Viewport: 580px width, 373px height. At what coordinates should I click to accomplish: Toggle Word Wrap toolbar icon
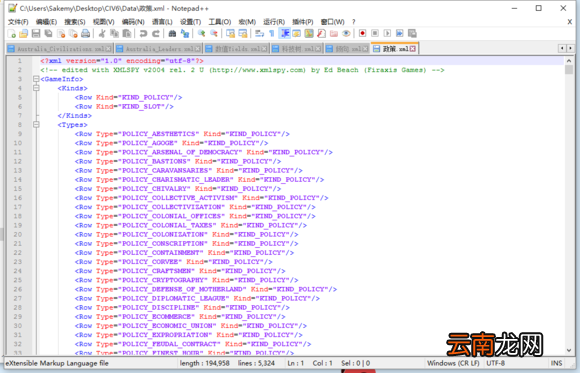[x=259, y=34]
